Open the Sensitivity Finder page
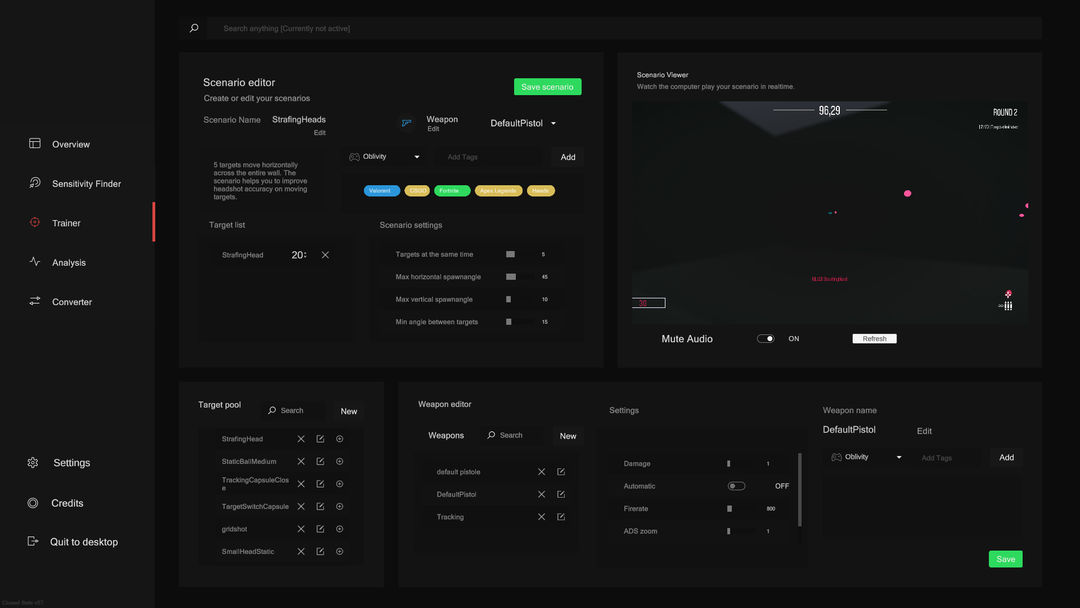Viewport: 1080px width, 608px height. coord(86,184)
